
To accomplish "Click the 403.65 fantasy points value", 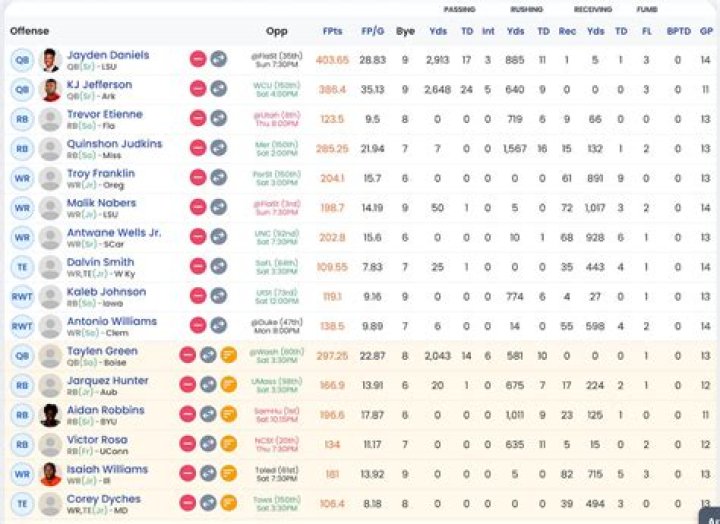I will [x=332, y=60].
